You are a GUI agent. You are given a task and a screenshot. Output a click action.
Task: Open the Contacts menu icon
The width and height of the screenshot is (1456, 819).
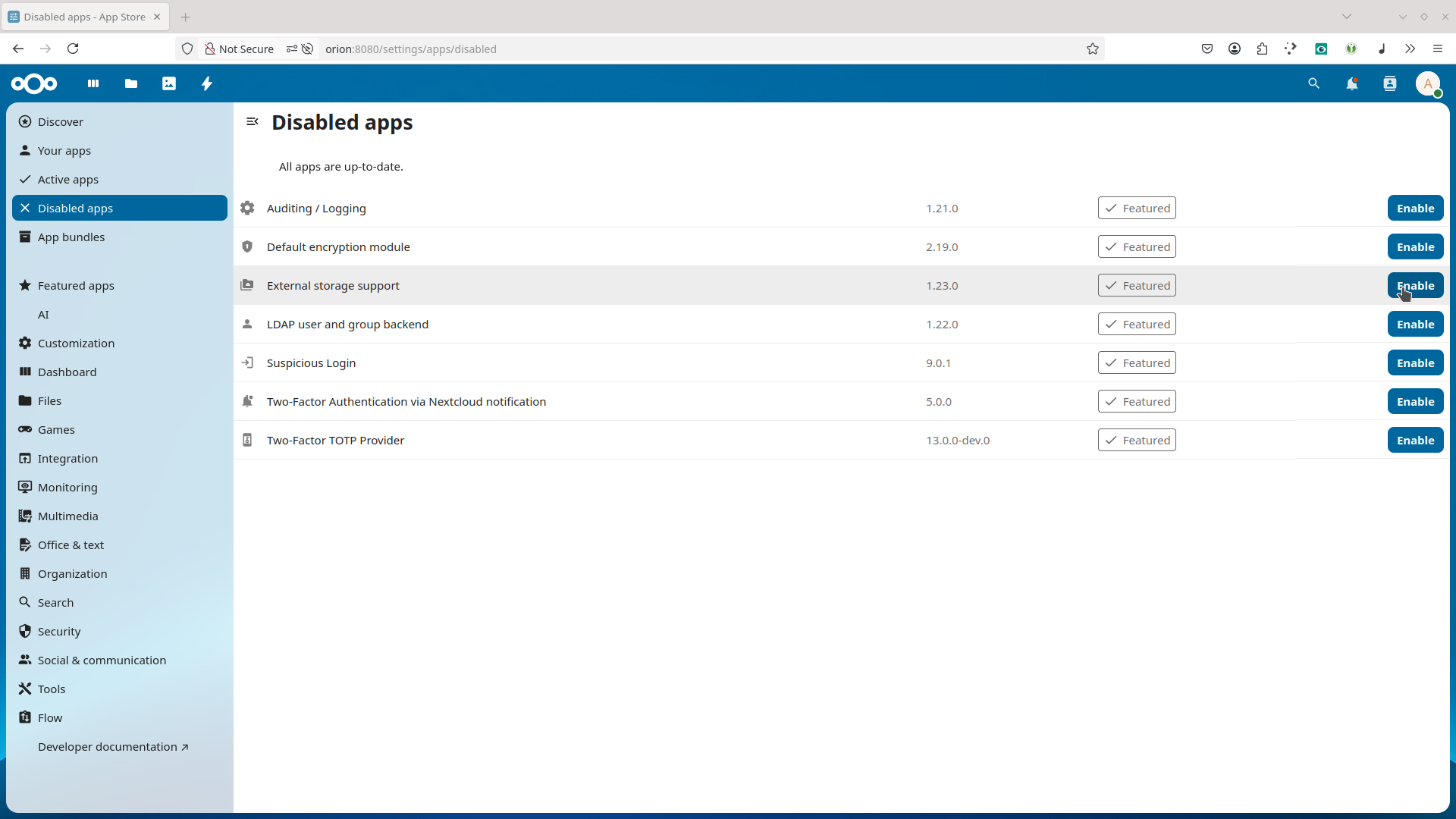pyautogui.click(x=1390, y=83)
